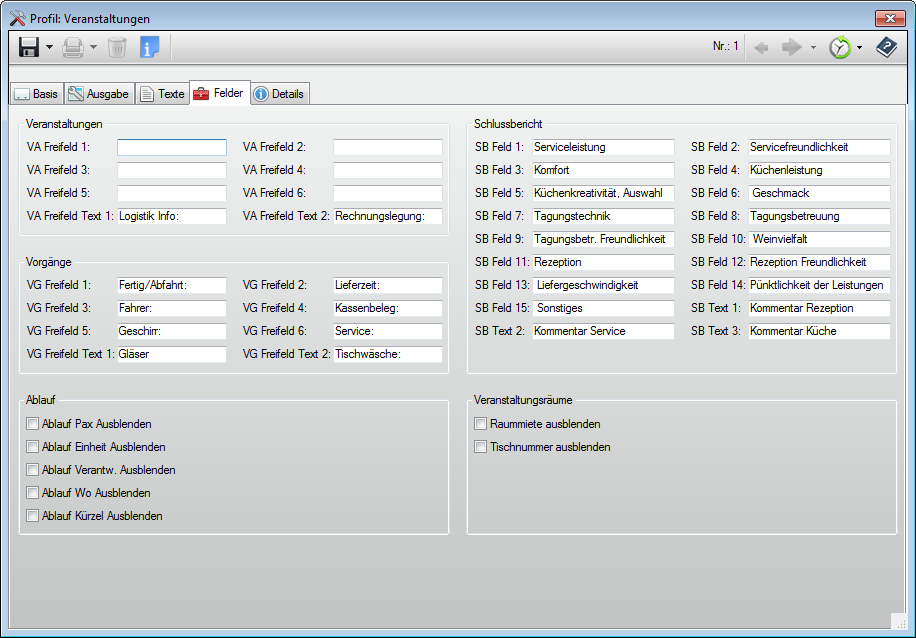Click the blue Info icon
Image resolution: width=916 pixels, height=638 pixels.
click(x=149, y=47)
